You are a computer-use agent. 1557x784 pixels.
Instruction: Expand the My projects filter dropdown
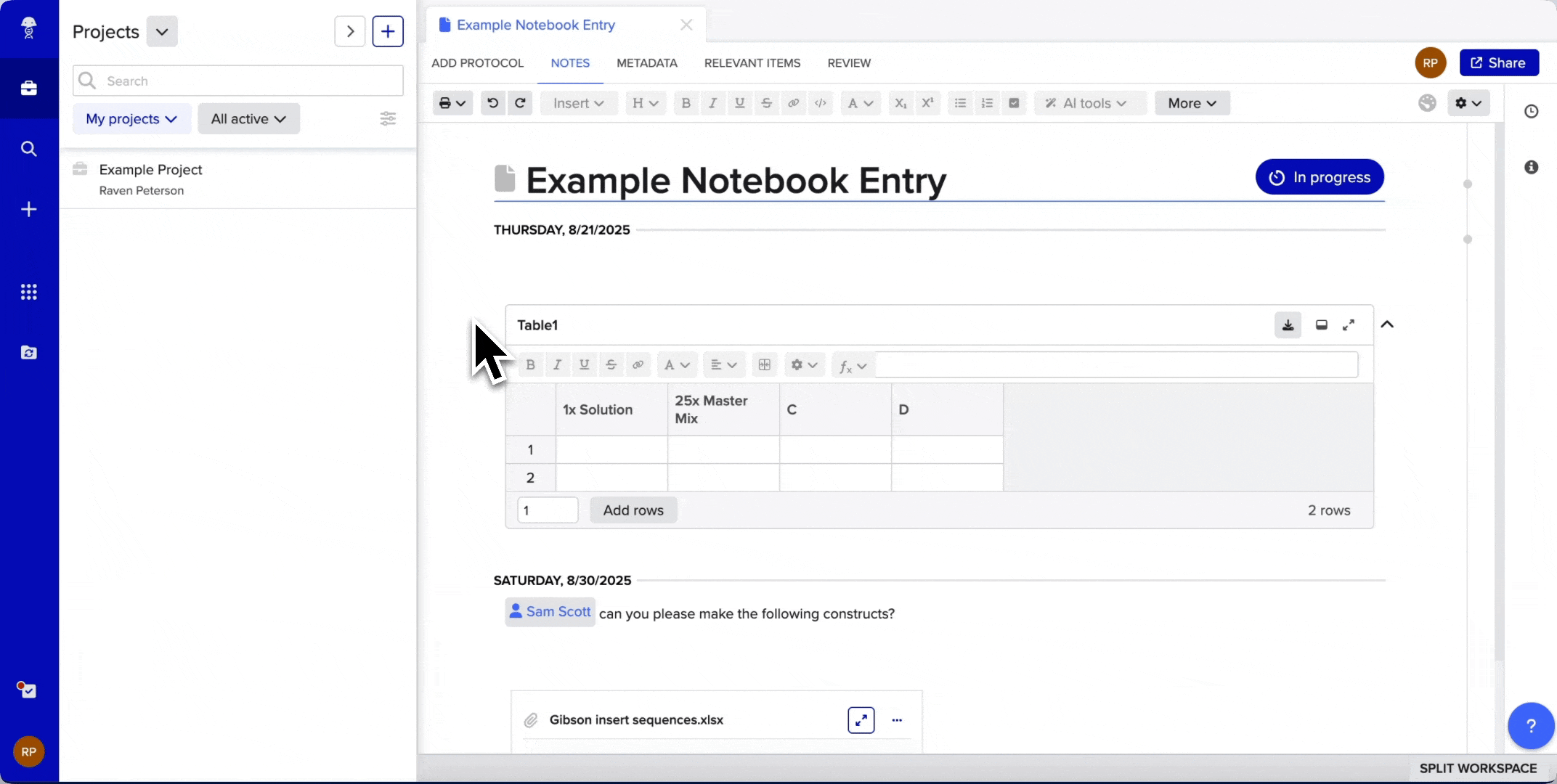click(131, 118)
